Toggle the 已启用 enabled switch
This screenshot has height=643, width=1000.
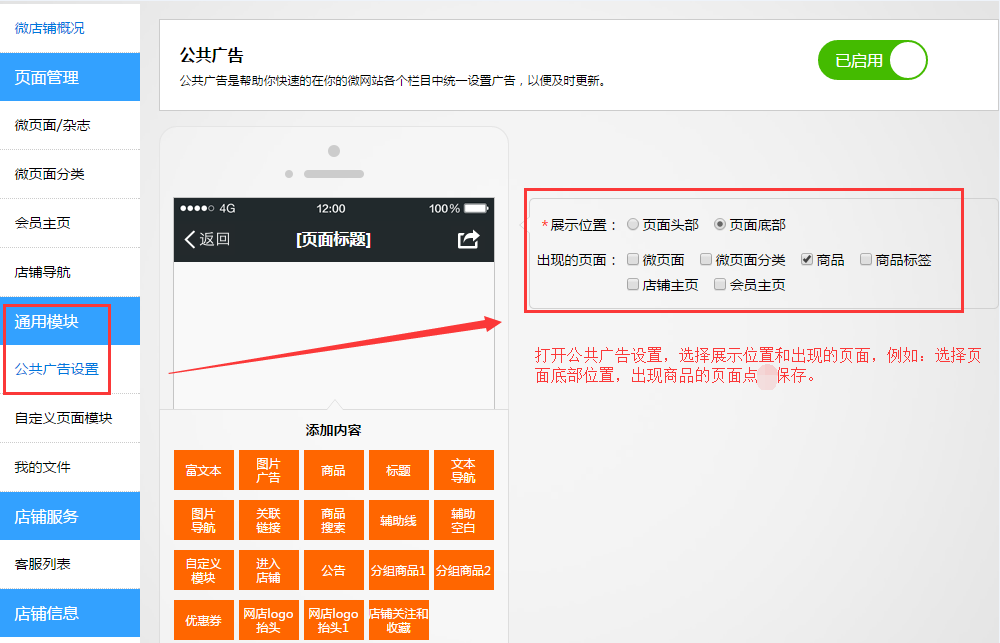[872, 60]
